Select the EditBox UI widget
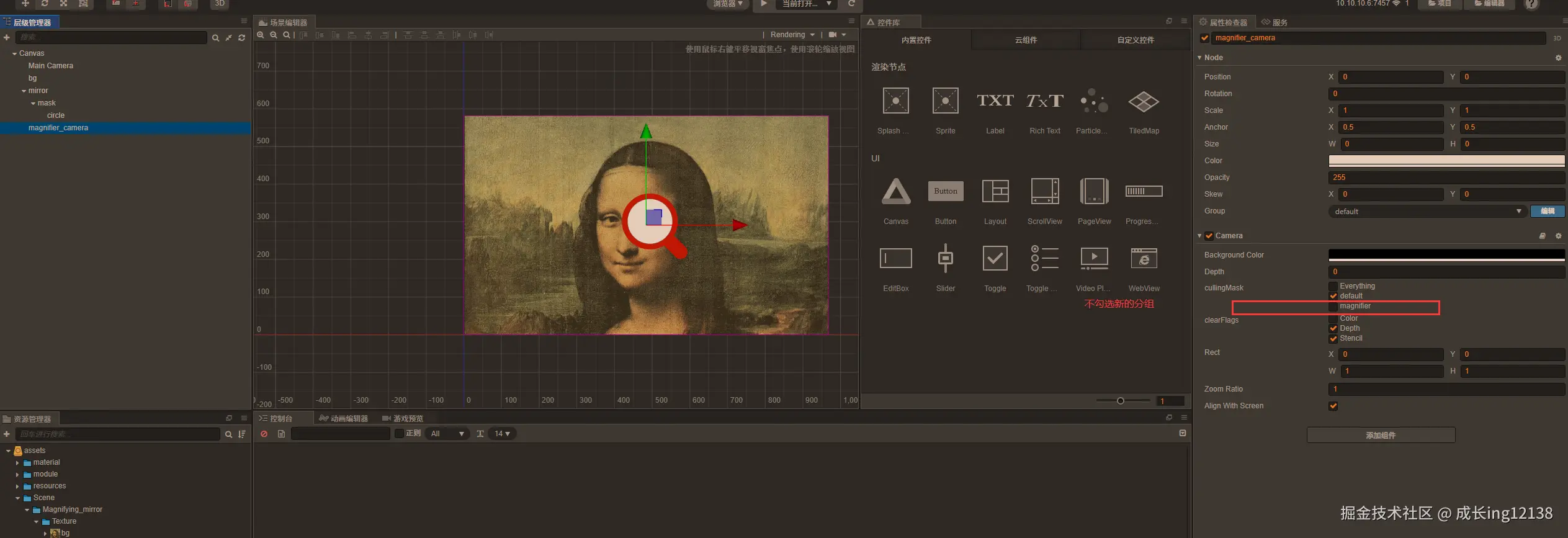 [x=896, y=258]
